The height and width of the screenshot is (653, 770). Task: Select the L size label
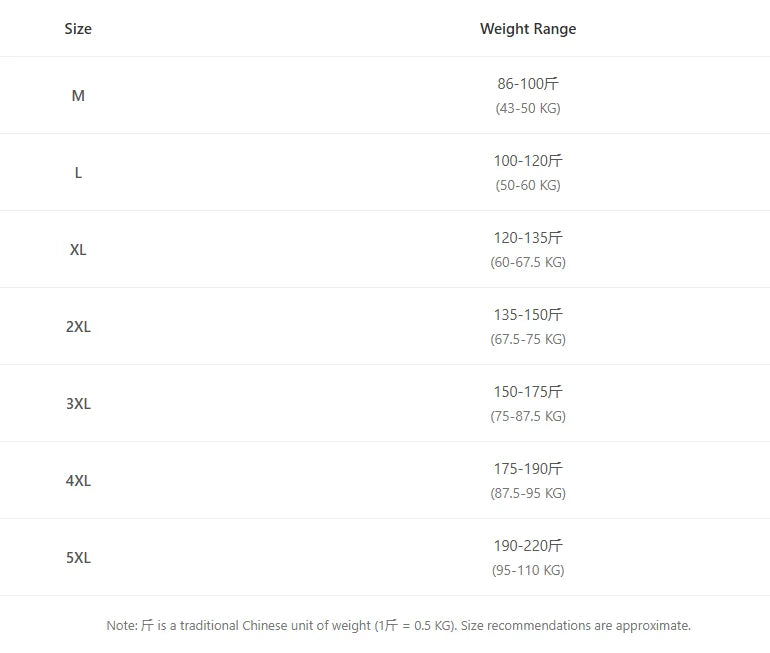78,173
